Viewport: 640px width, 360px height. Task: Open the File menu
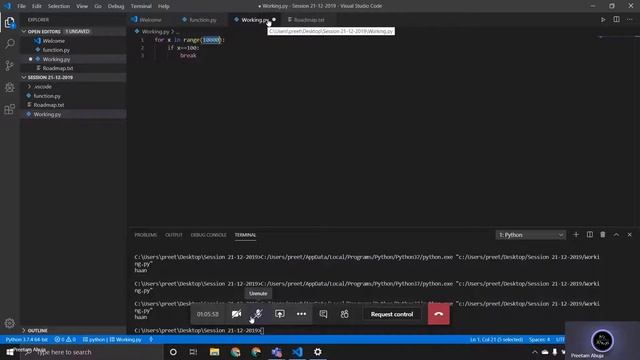tap(21, 6)
